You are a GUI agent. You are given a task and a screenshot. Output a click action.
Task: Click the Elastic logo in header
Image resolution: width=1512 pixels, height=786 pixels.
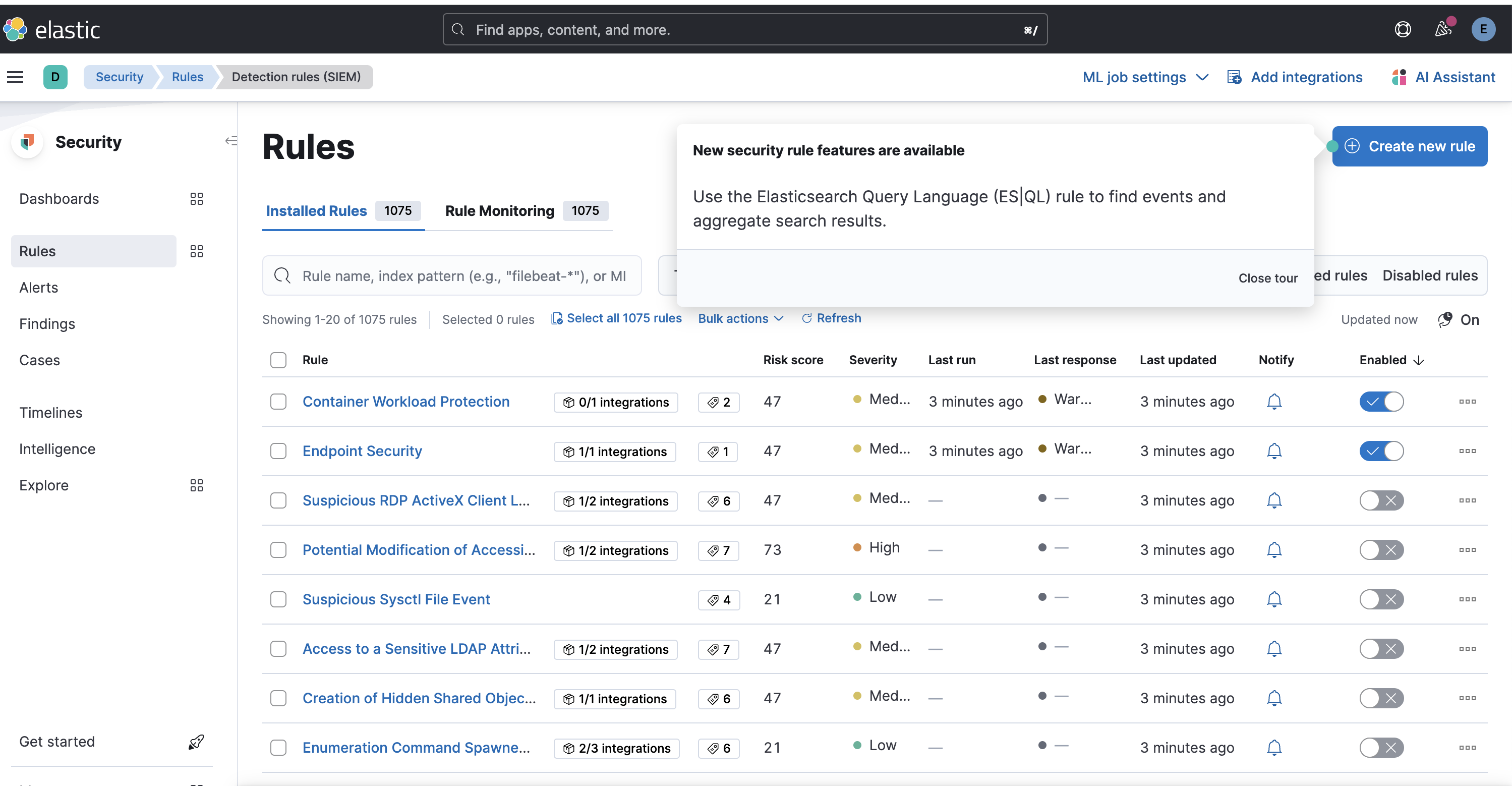(x=51, y=29)
